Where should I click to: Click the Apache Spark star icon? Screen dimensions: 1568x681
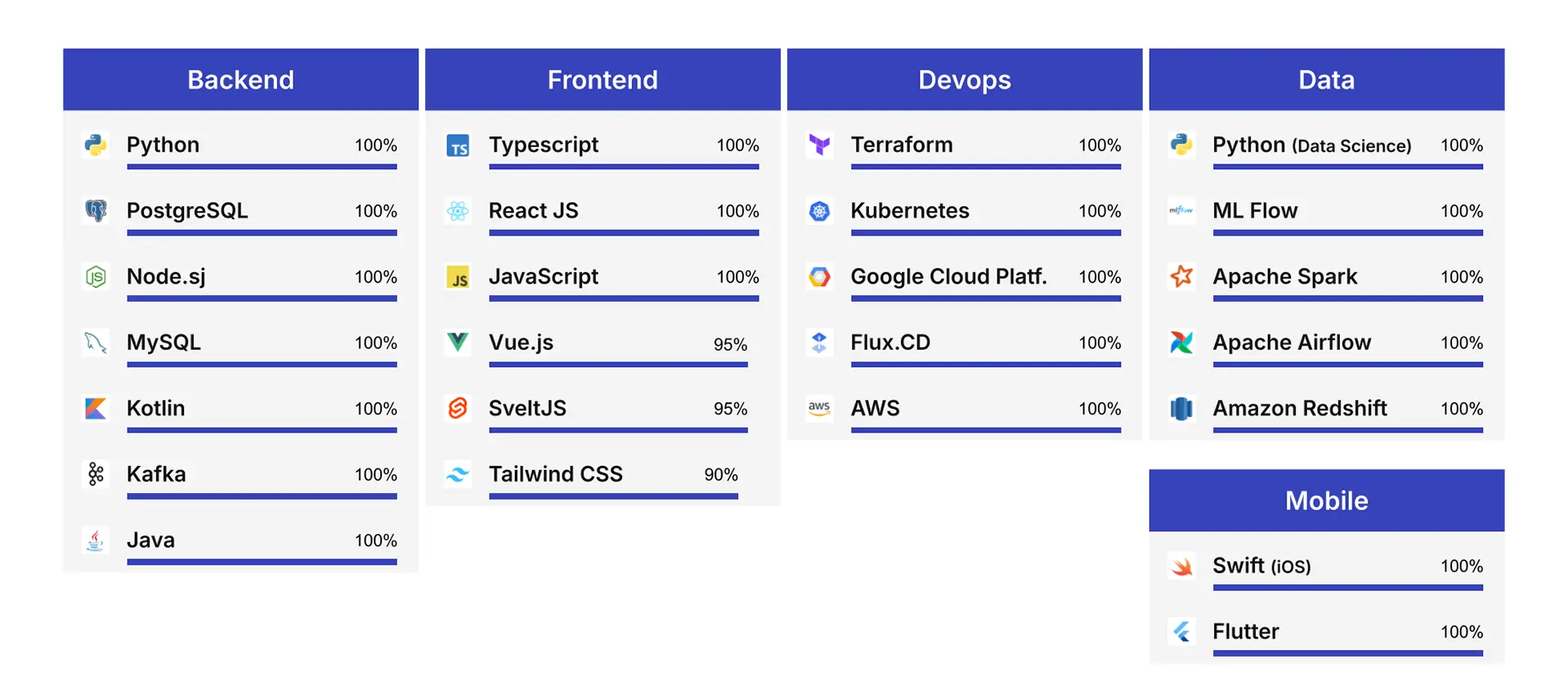[x=1181, y=276]
